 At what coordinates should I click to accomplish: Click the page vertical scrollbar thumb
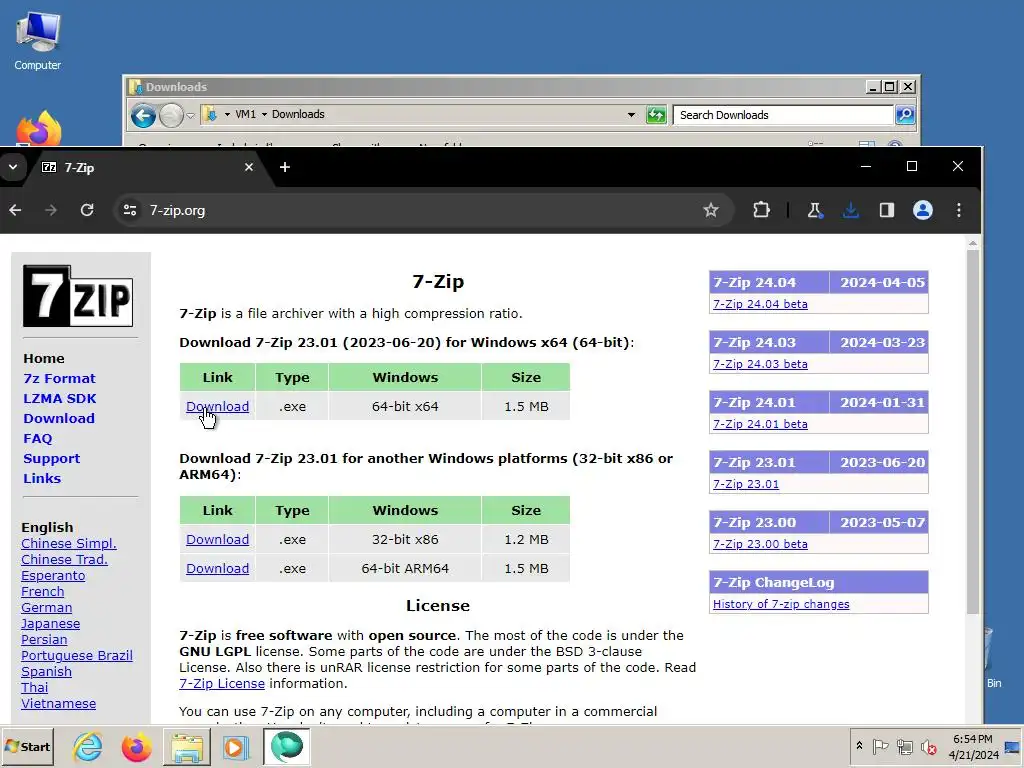coord(973,431)
